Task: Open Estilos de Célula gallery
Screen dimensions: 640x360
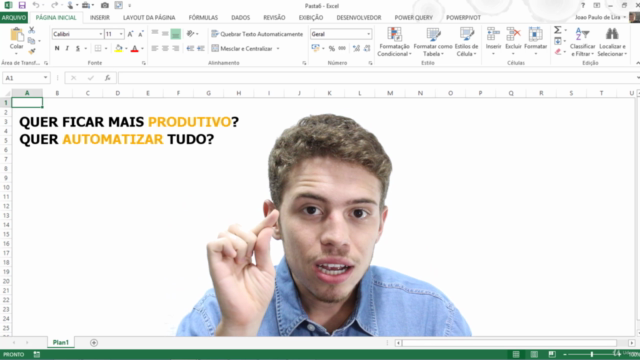Action: 466,42
